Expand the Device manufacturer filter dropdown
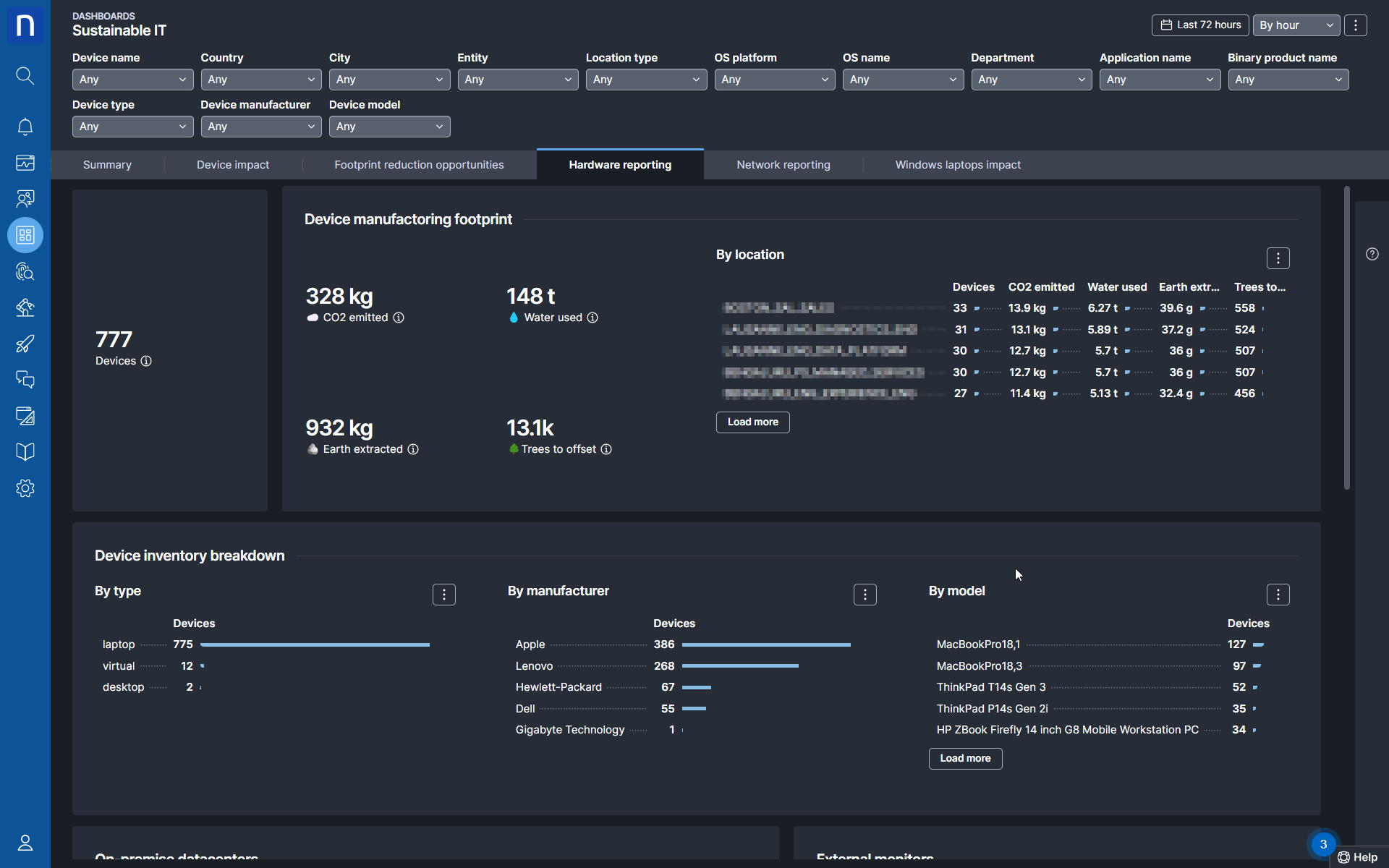 click(260, 127)
